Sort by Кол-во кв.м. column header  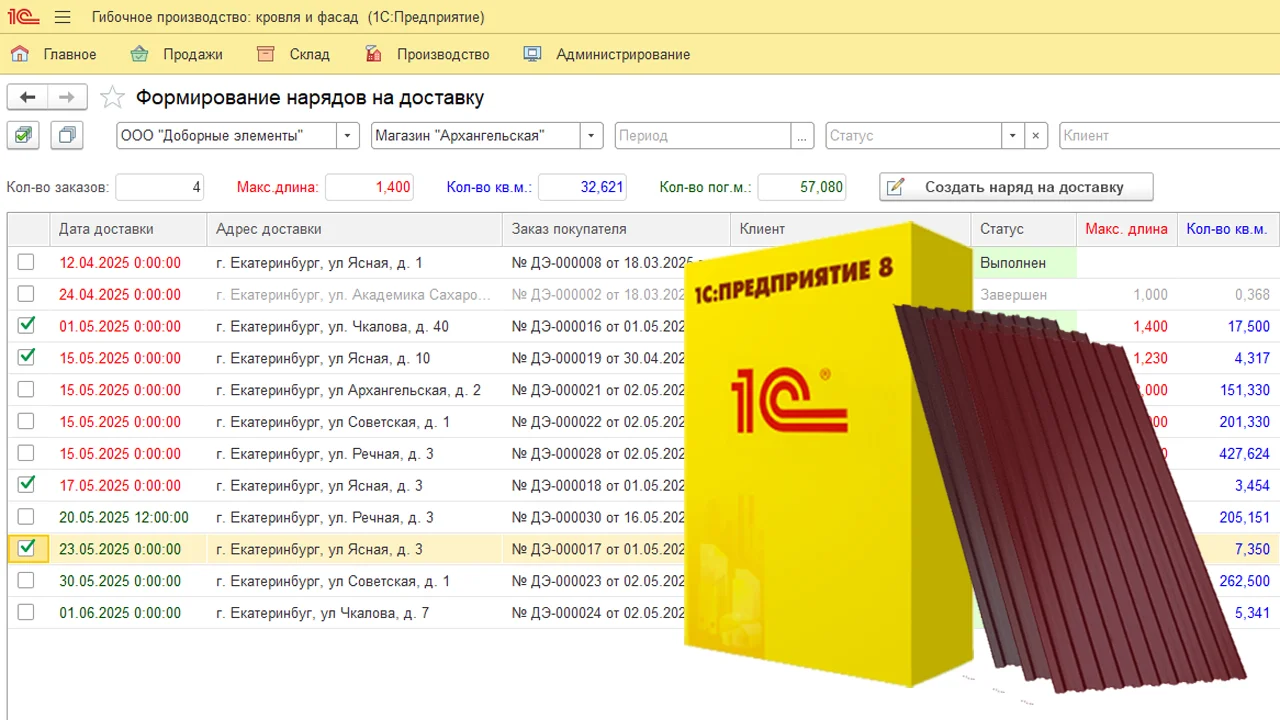1227,229
